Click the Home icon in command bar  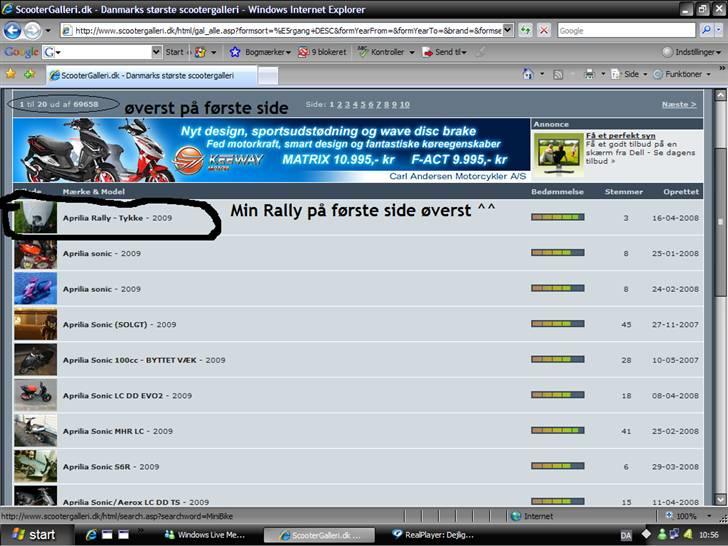[x=528, y=74]
